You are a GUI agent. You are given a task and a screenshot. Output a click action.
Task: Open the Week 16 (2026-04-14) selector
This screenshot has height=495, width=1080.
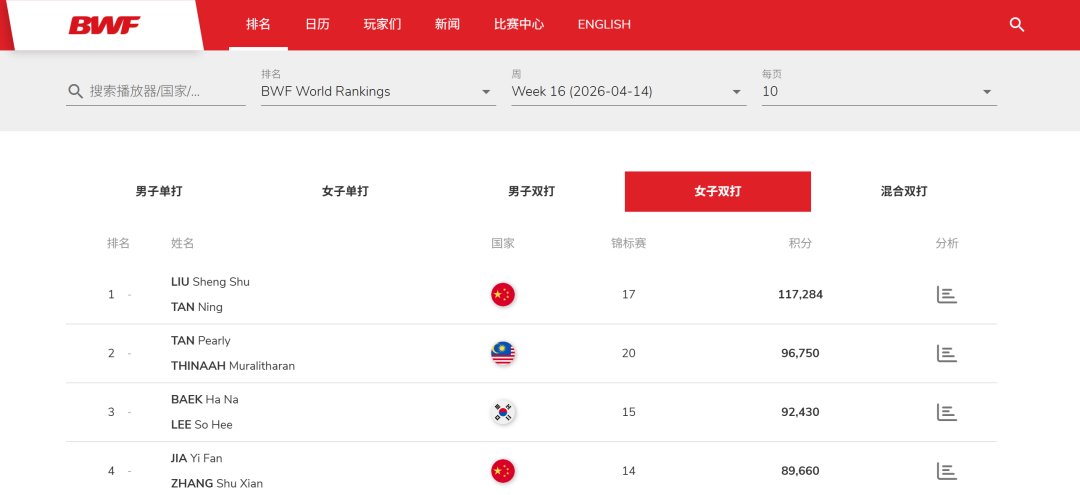pos(627,91)
